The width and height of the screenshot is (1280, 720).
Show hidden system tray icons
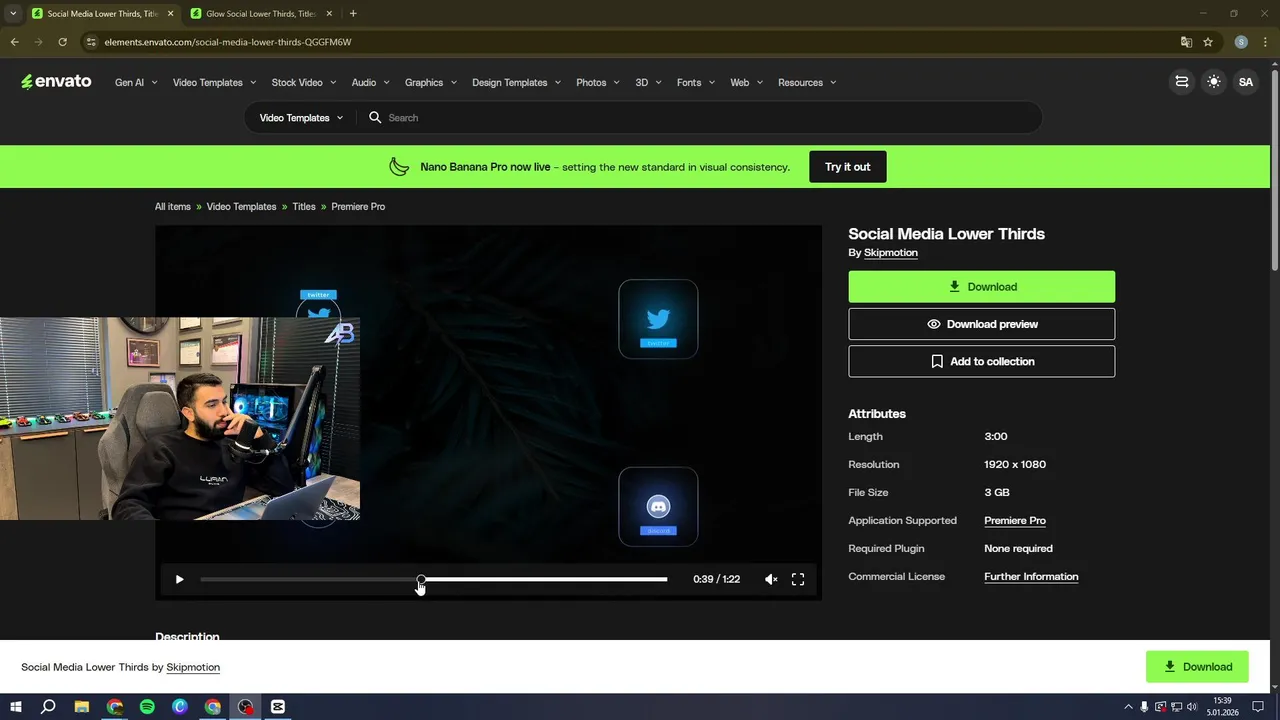[1129, 707]
